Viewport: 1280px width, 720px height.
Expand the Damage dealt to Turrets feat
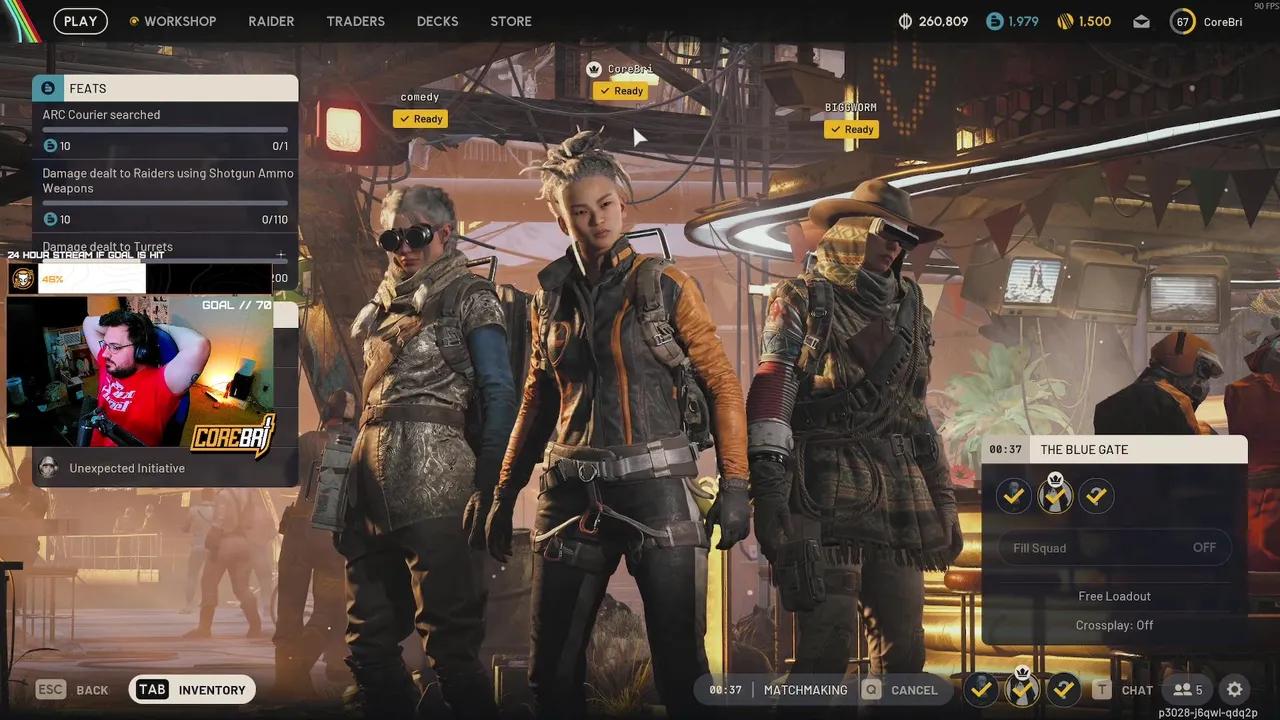tap(280, 253)
